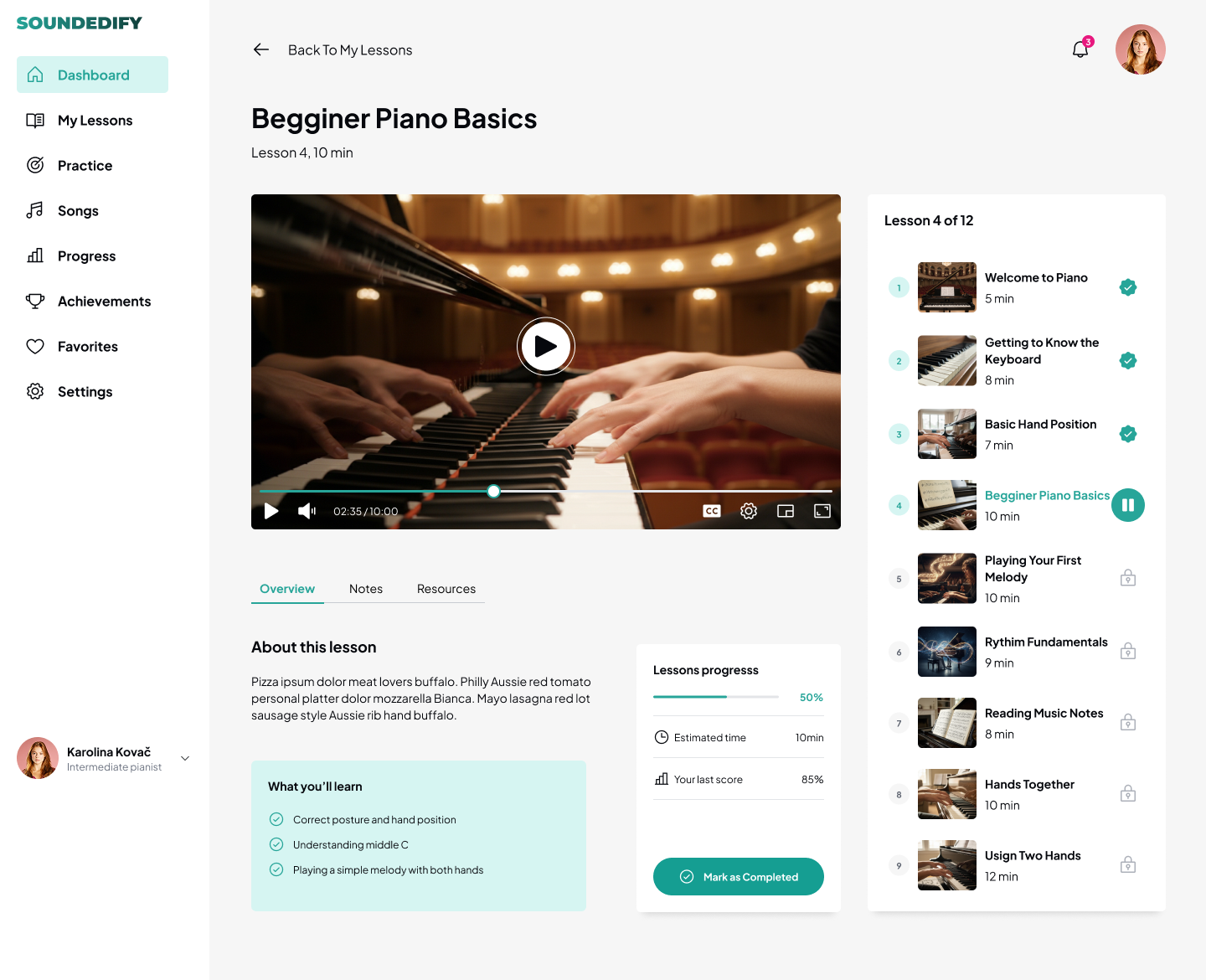The height and width of the screenshot is (980, 1206).
Task: Click the completed badge for Welcome to Piano
Action: pyautogui.click(x=1128, y=287)
